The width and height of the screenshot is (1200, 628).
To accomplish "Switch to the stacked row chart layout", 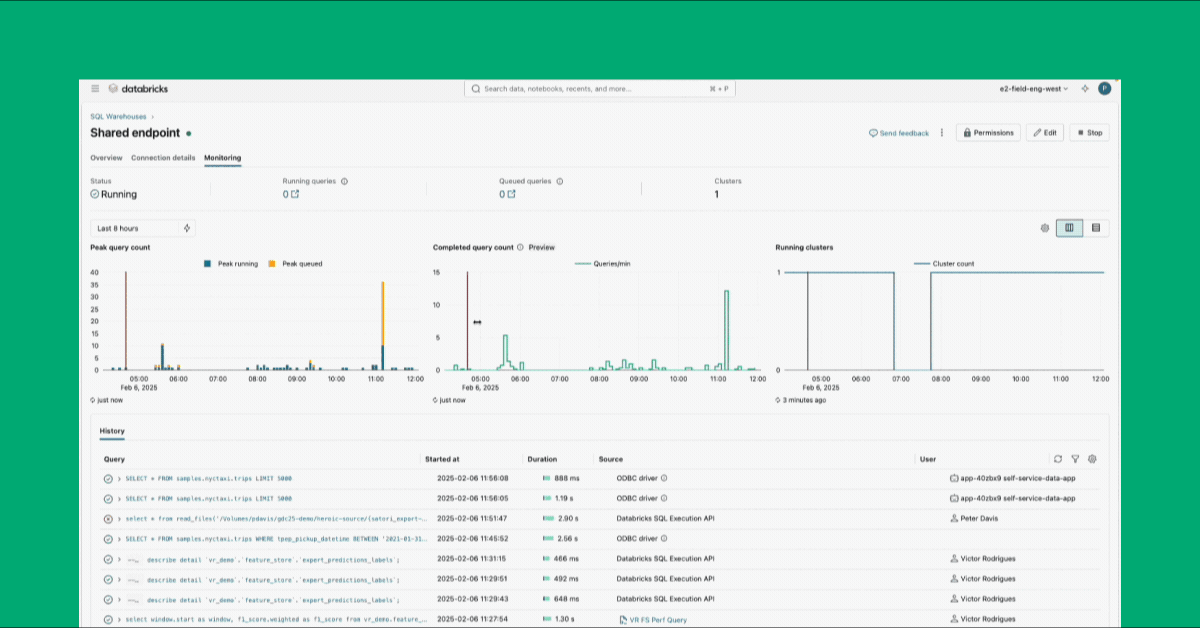I will [x=1096, y=228].
